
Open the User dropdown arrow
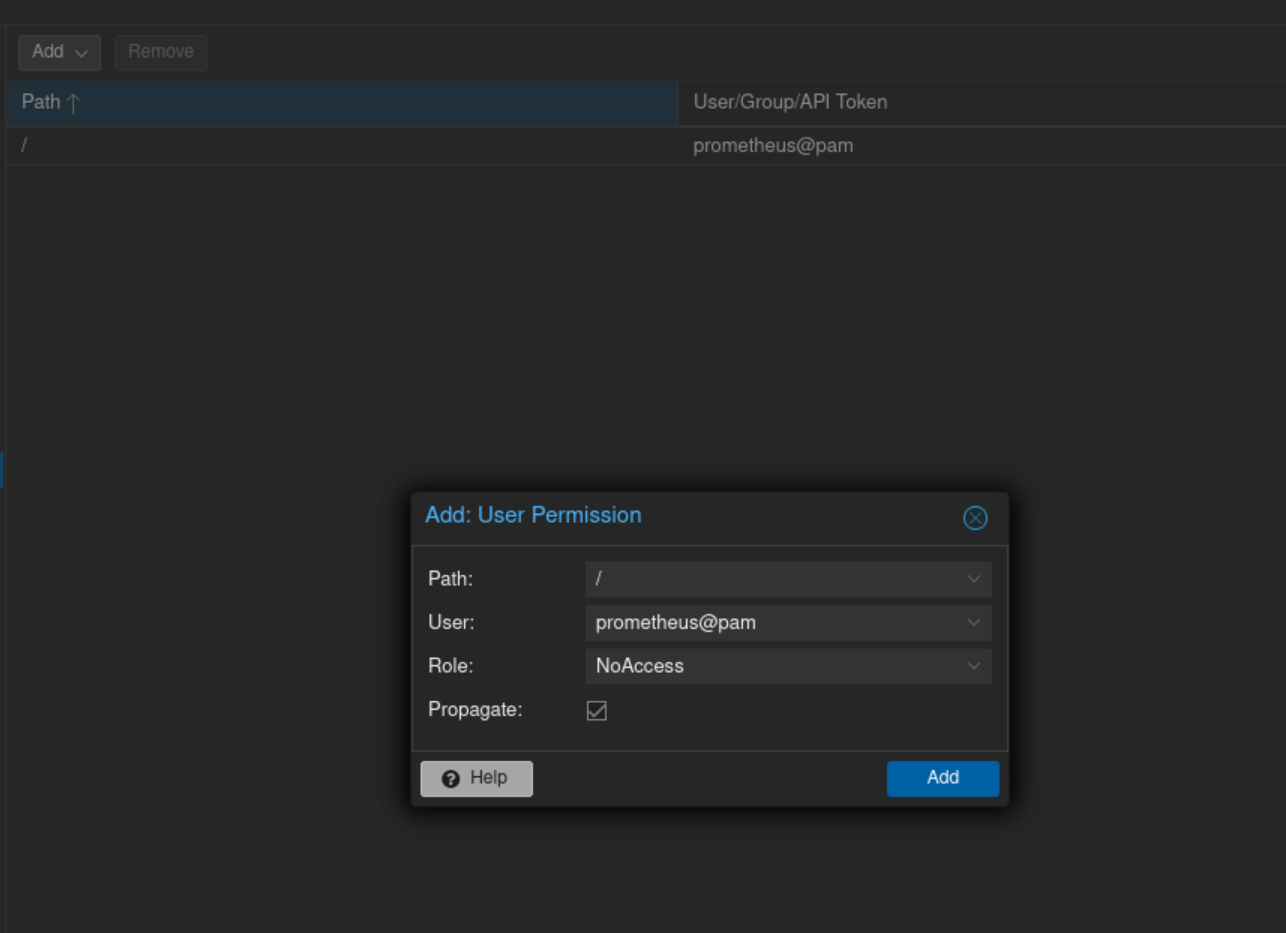[x=973, y=623]
